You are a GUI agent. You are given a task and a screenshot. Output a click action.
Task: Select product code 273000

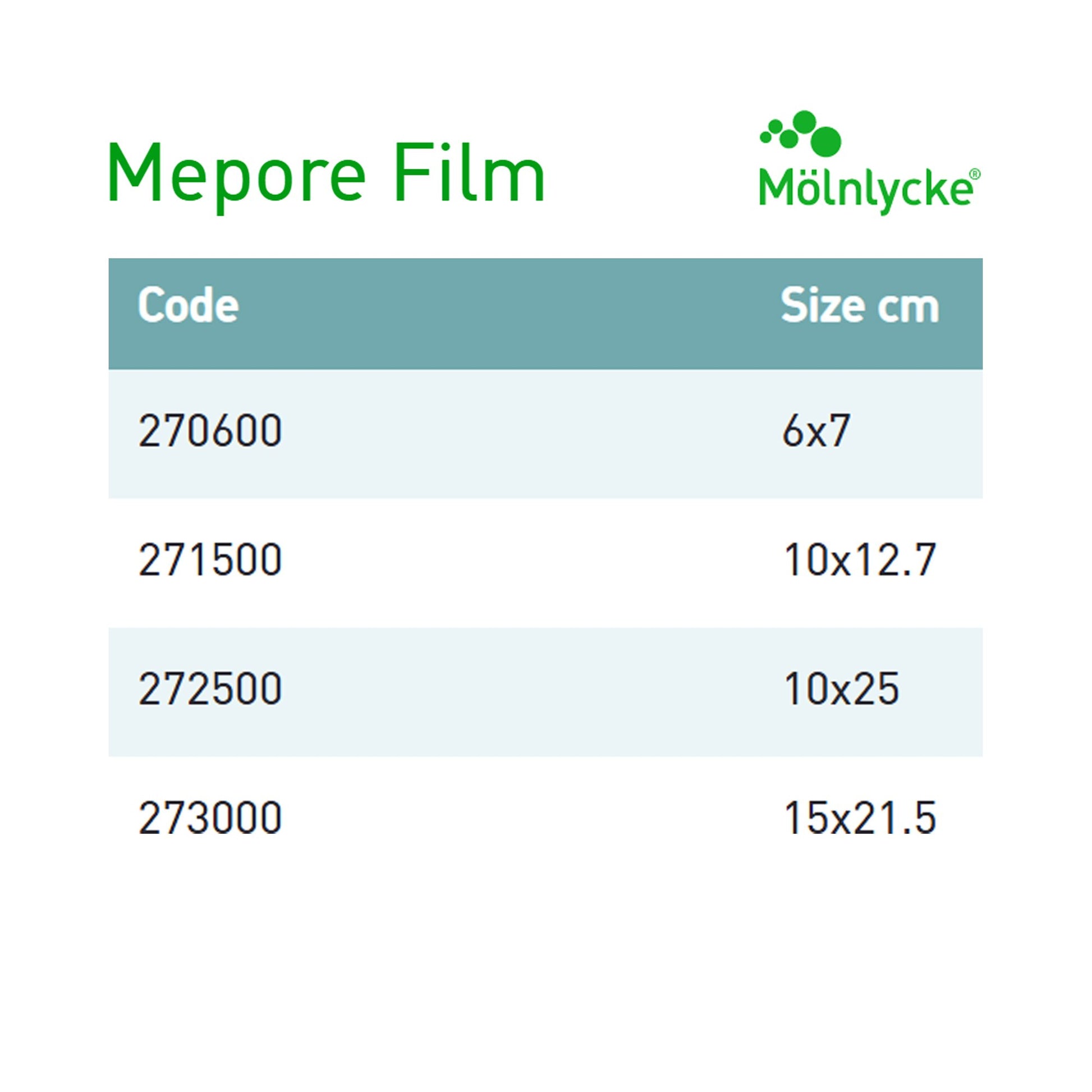pos(210,818)
